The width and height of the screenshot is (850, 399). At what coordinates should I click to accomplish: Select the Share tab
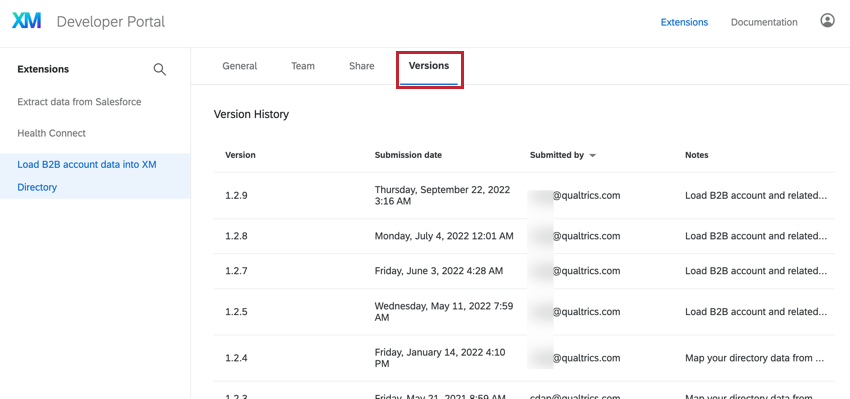[x=362, y=66]
